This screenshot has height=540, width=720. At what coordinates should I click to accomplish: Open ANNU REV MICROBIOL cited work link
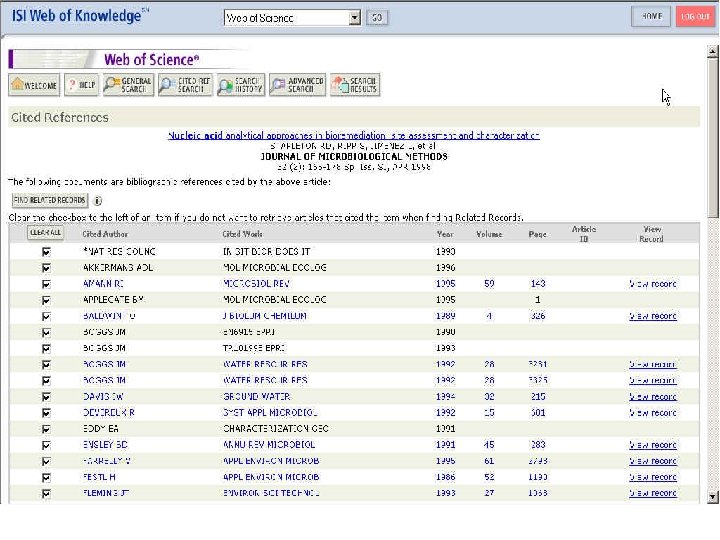[x=269, y=445]
